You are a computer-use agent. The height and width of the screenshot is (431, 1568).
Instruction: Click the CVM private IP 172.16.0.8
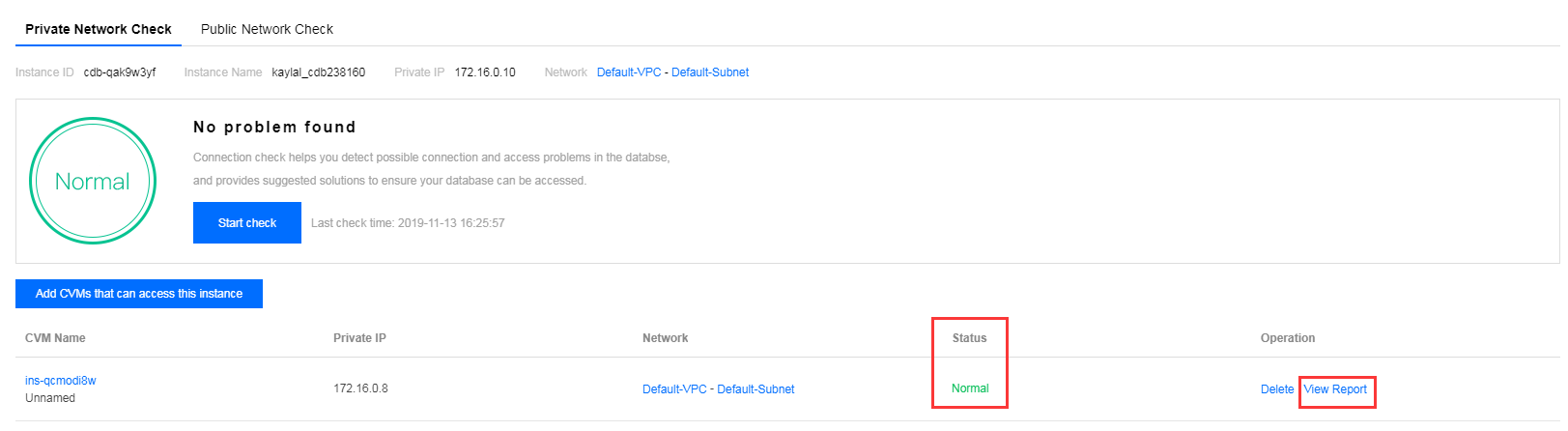(360, 388)
